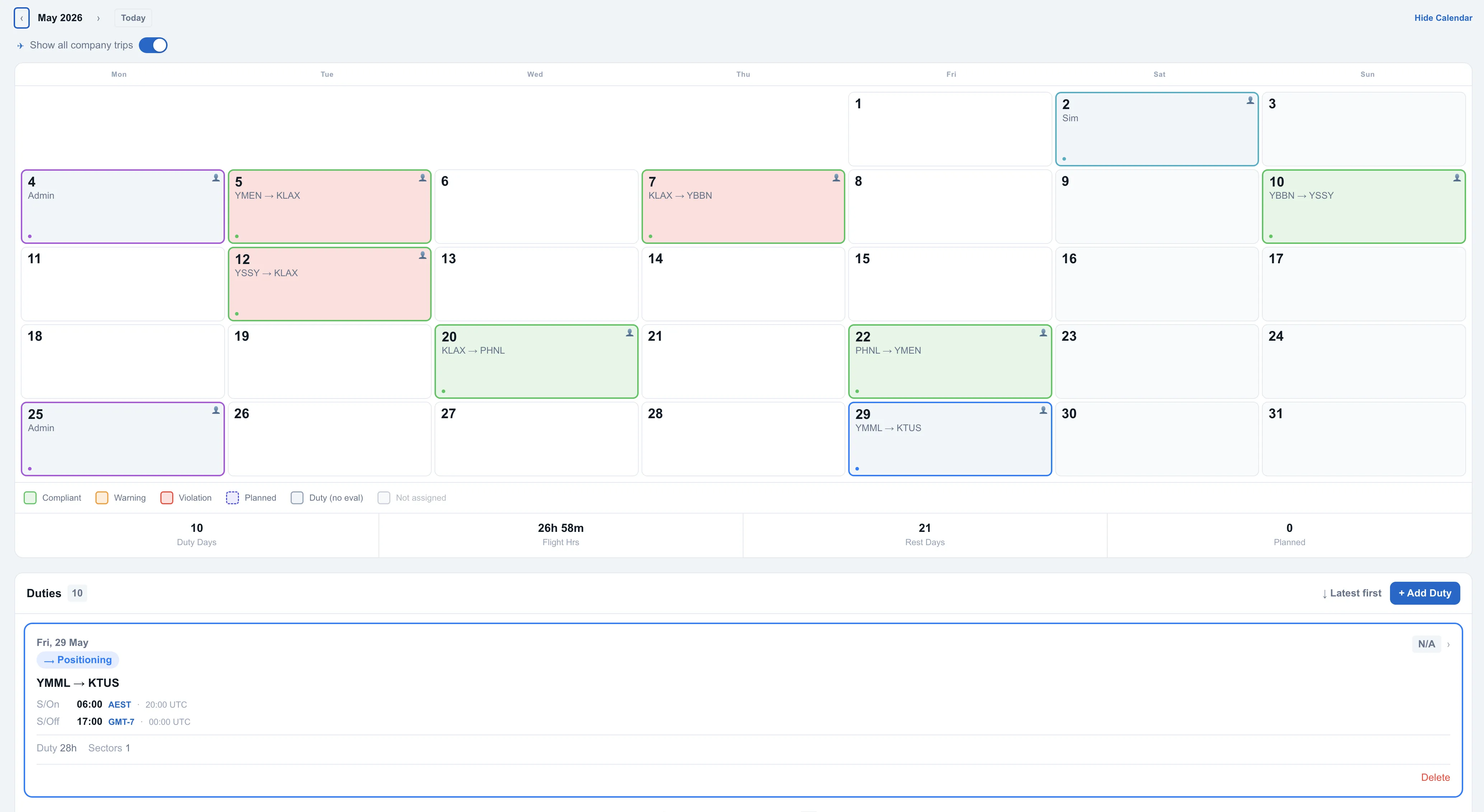Click the 21 Rest Days stat
This screenshot has height=812, width=1484.
click(925, 534)
